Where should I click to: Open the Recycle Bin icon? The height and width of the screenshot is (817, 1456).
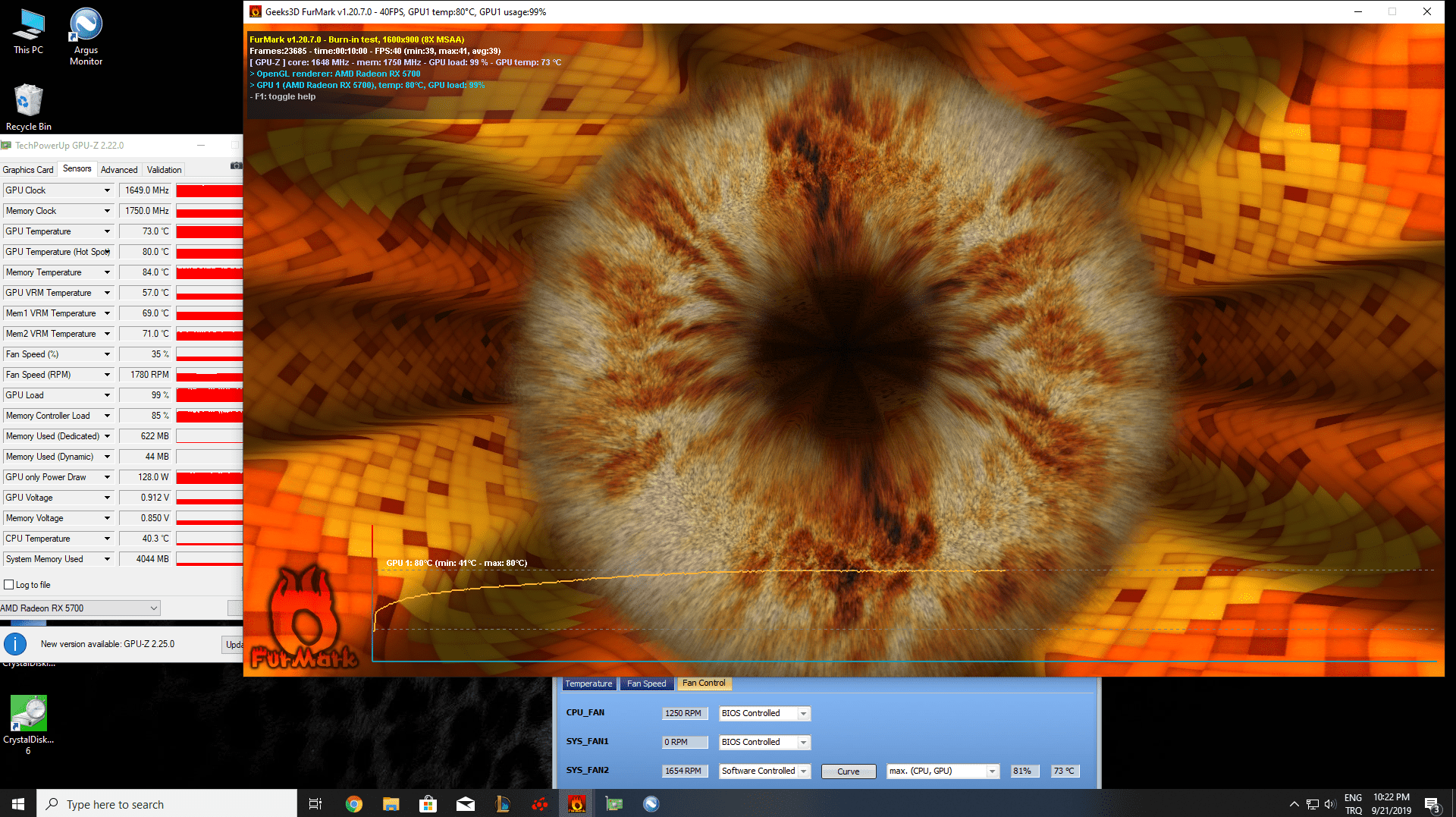click(x=29, y=107)
